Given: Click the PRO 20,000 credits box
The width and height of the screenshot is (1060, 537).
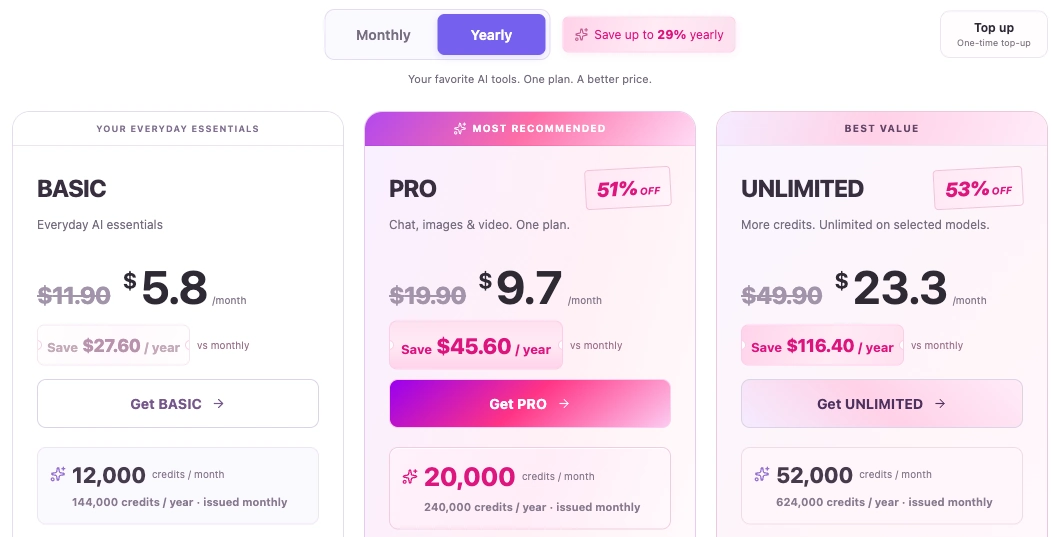Looking at the screenshot, I should (x=530, y=488).
